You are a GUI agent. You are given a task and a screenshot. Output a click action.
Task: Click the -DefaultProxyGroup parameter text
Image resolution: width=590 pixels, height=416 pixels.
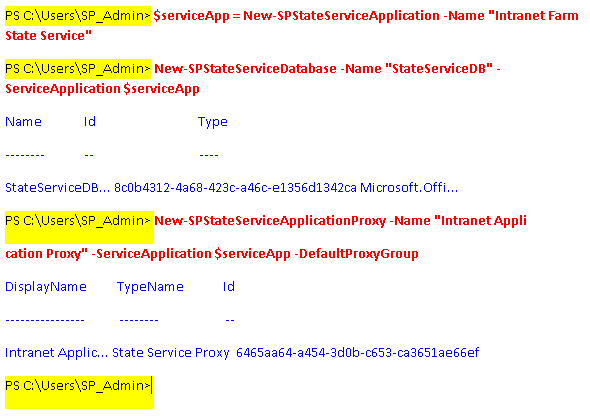coord(356,254)
